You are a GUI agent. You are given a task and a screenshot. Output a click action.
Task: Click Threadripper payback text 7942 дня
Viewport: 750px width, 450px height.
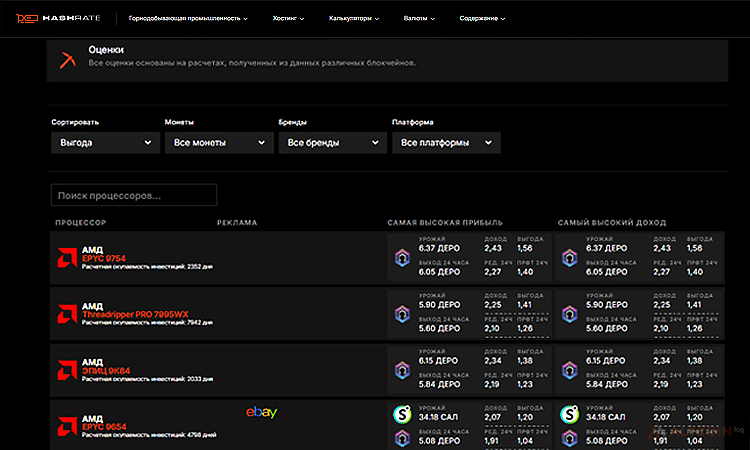(147, 322)
